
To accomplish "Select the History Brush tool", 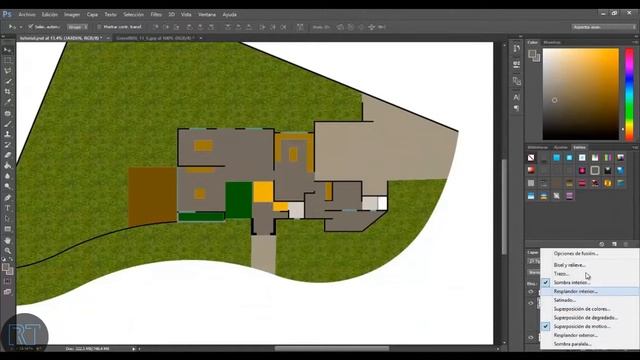I will [7, 144].
